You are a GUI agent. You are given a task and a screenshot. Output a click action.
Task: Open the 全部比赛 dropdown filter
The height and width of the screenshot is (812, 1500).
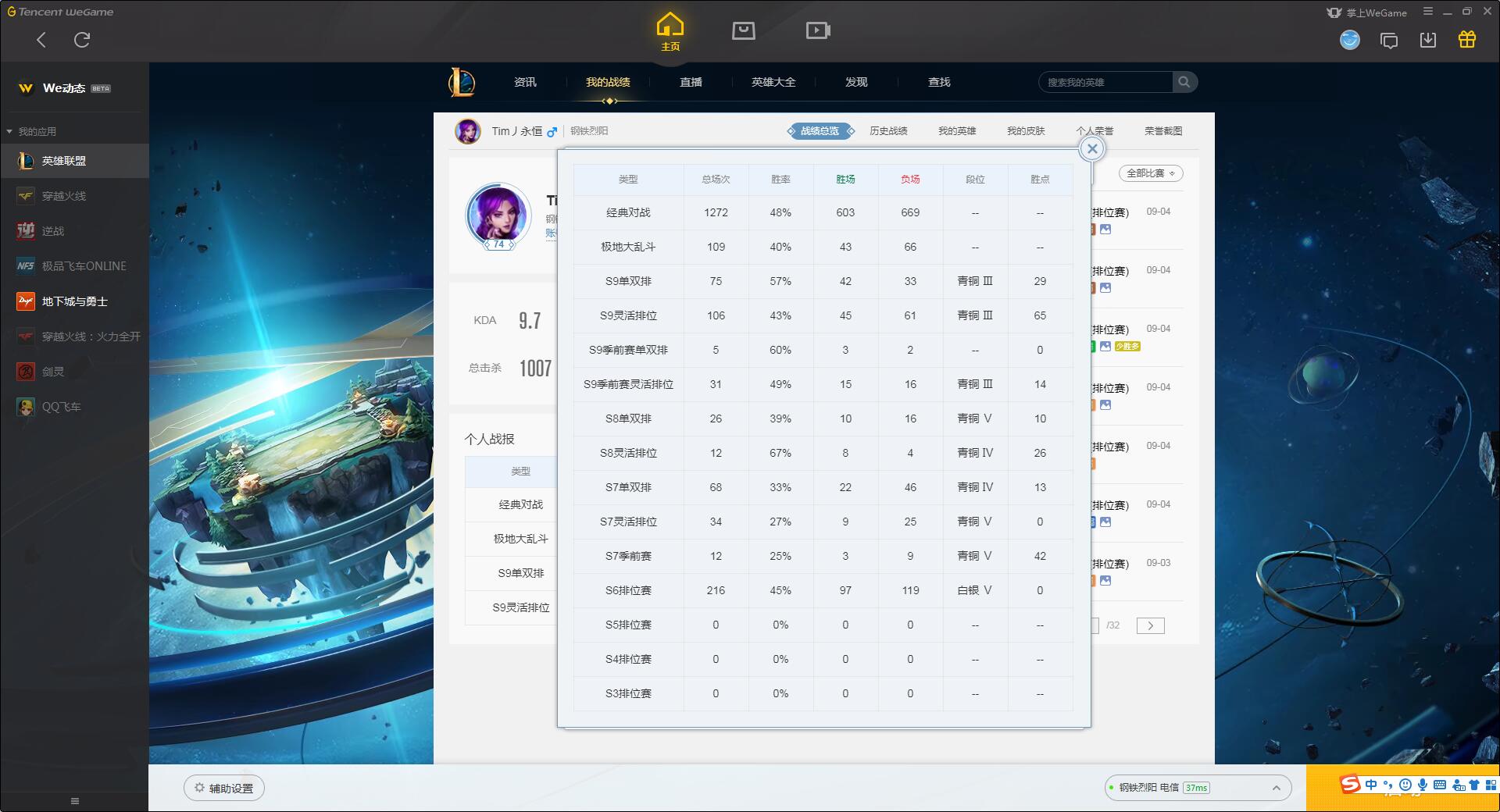(x=1151, y=173)
